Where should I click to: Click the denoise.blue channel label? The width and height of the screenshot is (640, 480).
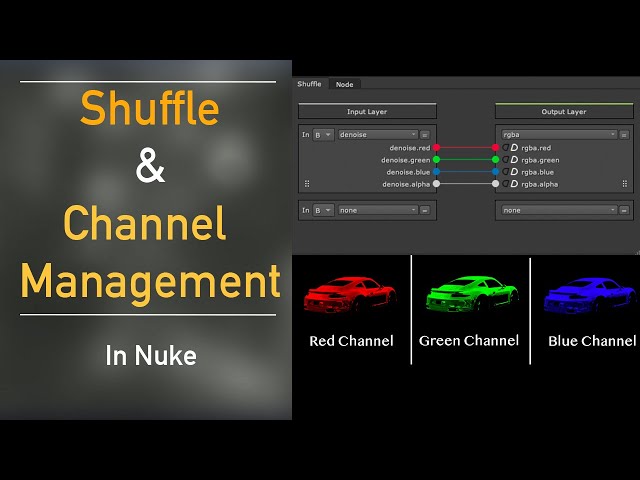coord(408,172)
